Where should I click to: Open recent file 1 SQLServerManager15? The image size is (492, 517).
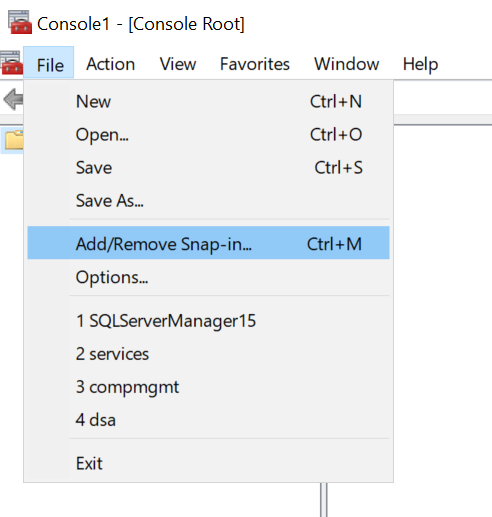208,321
